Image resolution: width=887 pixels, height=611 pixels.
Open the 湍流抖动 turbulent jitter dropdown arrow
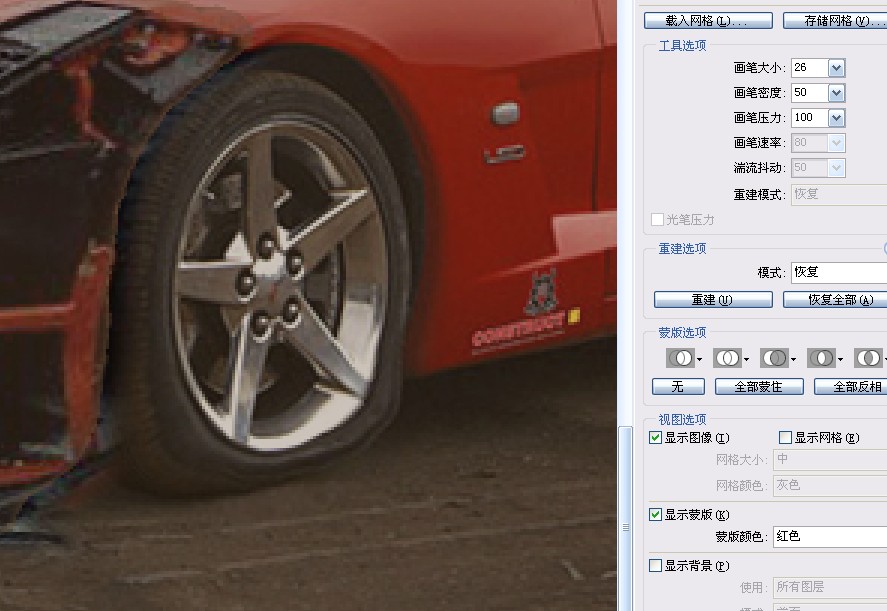pos(837,167)
